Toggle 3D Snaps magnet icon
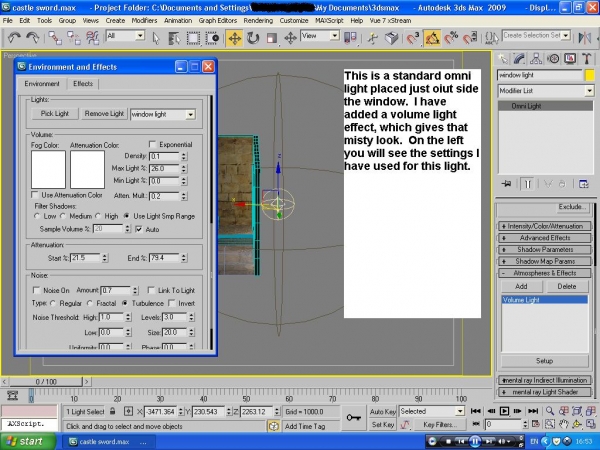 (x=412, y=38)
